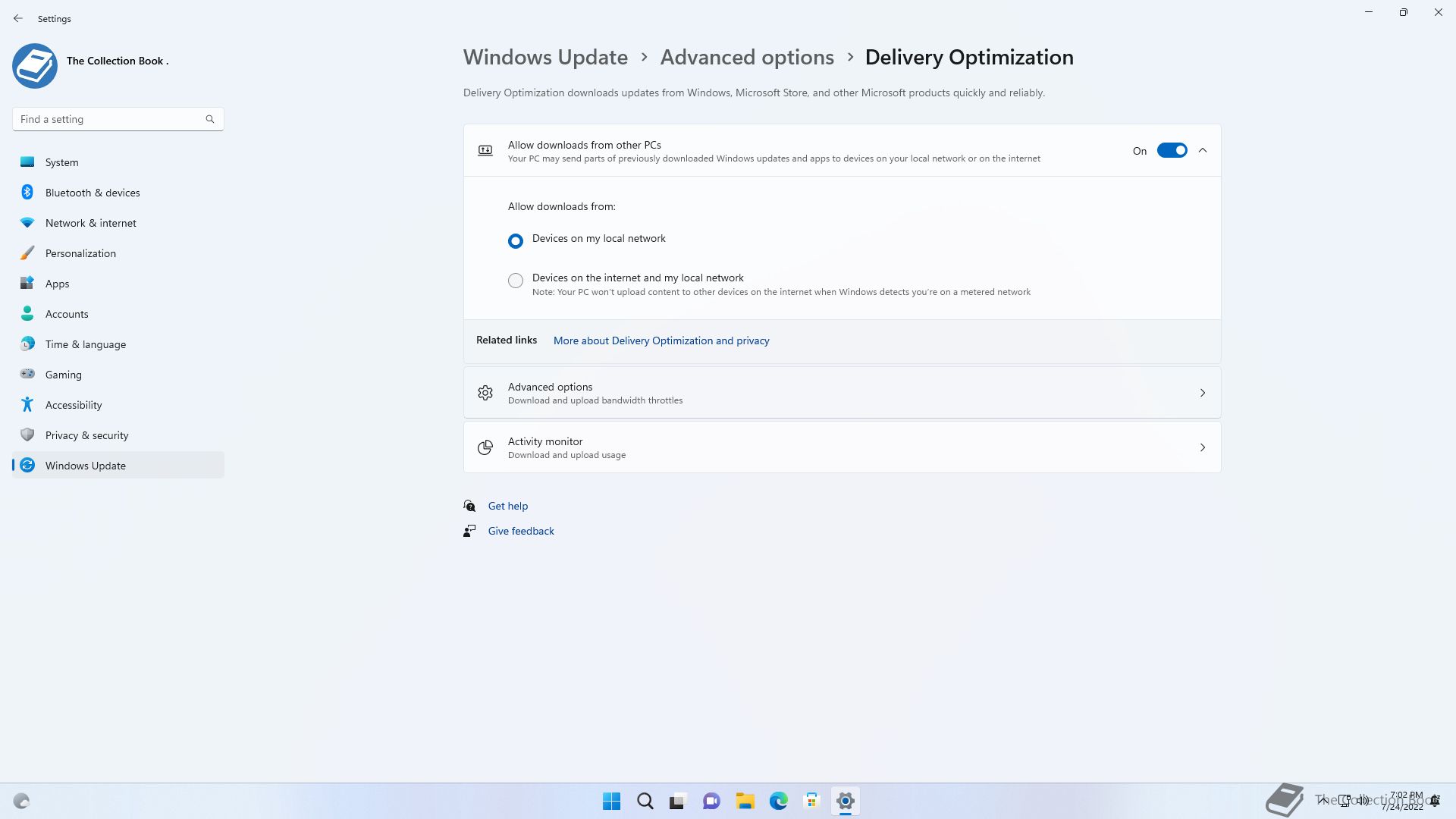1456x819 pixels.
Task: Click the Network wifi icon in sidebar
Action: [x=27, y=222]
